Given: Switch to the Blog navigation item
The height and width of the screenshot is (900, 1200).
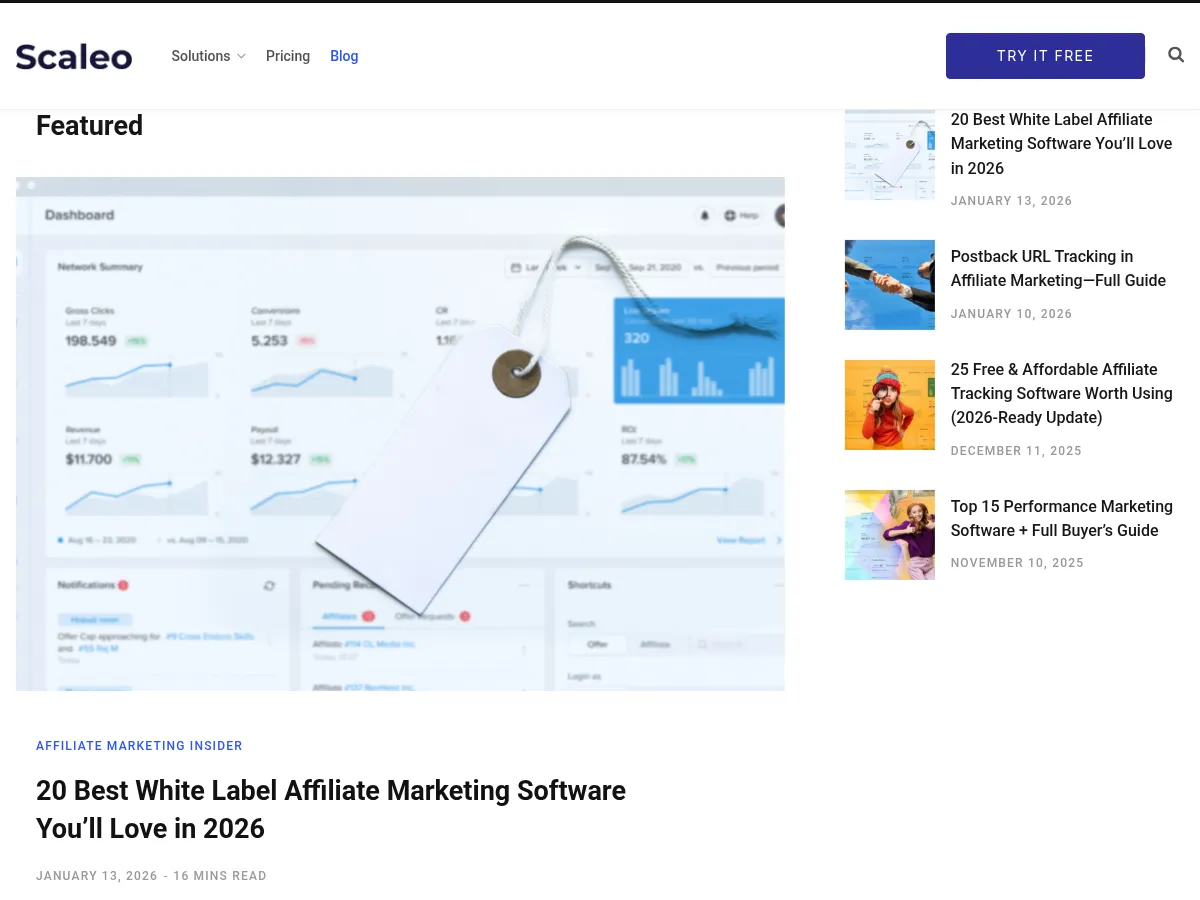Looking at the screenshot, I should point(344,56).
